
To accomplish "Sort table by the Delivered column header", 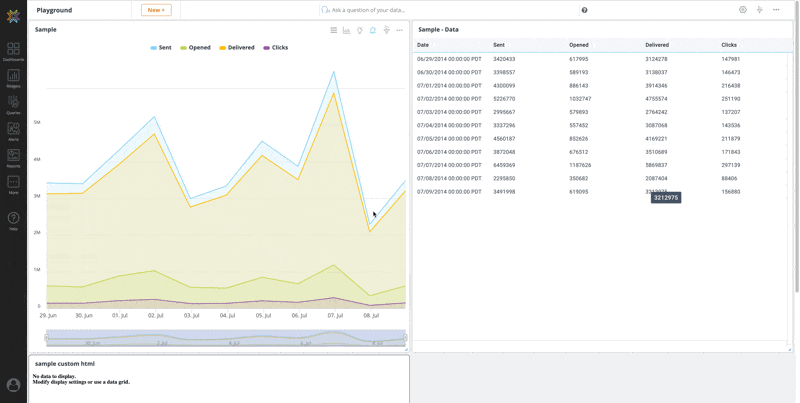I will point(657,45).
